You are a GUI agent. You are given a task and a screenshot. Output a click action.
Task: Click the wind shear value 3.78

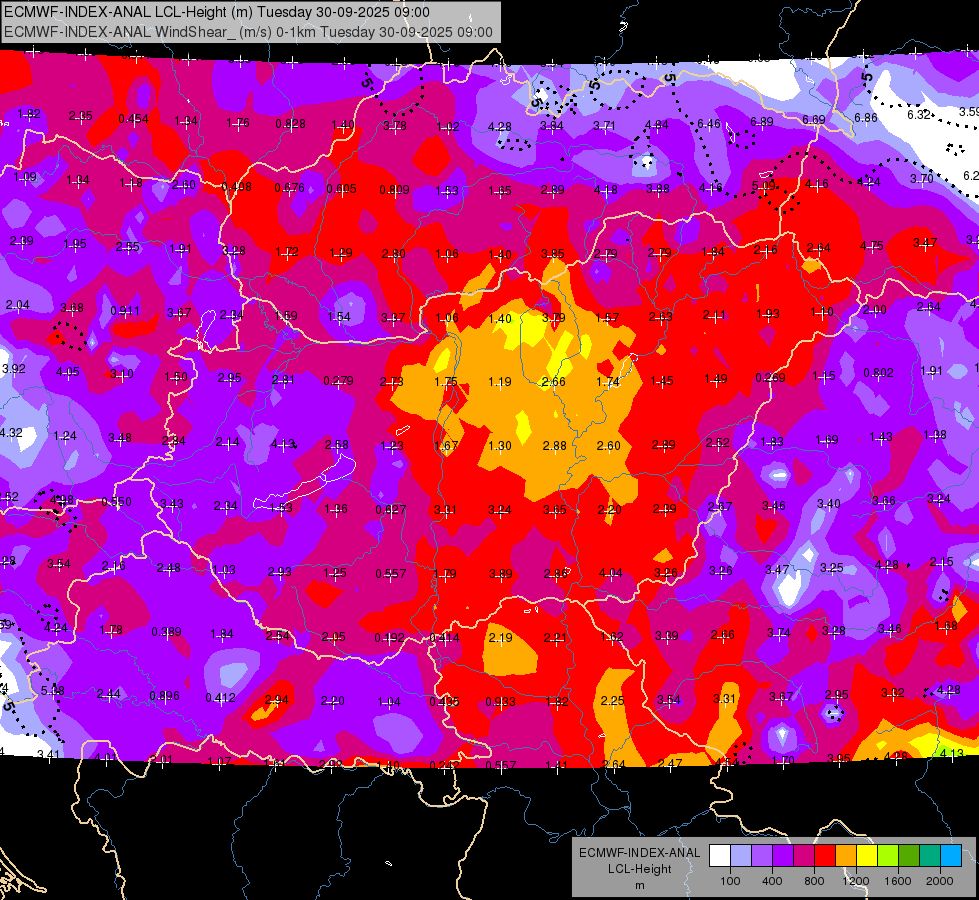pos(395,126)
